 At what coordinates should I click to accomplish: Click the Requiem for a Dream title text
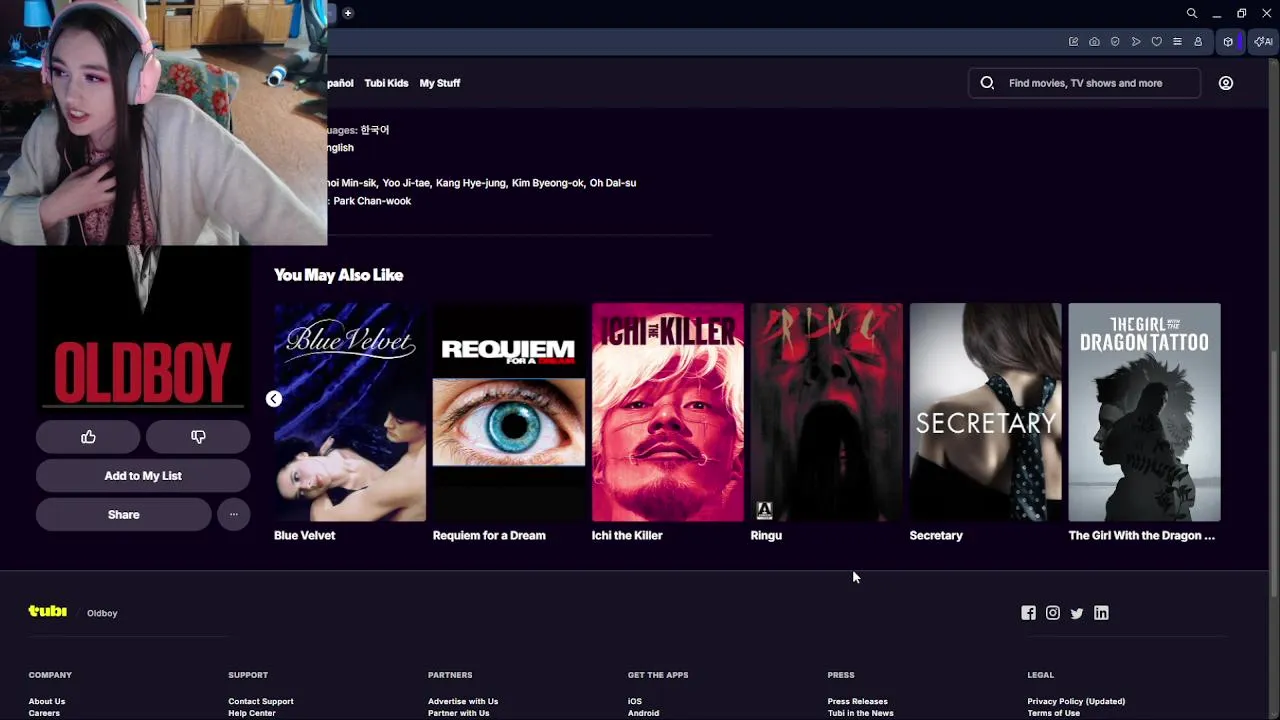tap(489, 535)
